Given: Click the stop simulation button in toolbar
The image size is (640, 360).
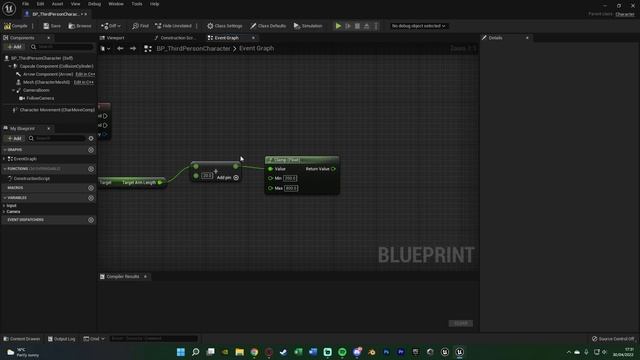Looking at the screenshot, I should [357, 26].
